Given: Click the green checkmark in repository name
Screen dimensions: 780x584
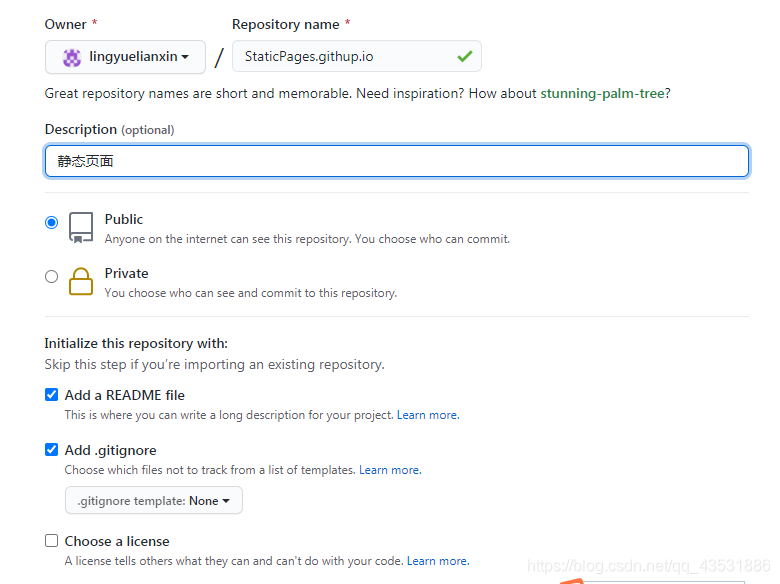Looking at the screenshot, I should [465, 56].
